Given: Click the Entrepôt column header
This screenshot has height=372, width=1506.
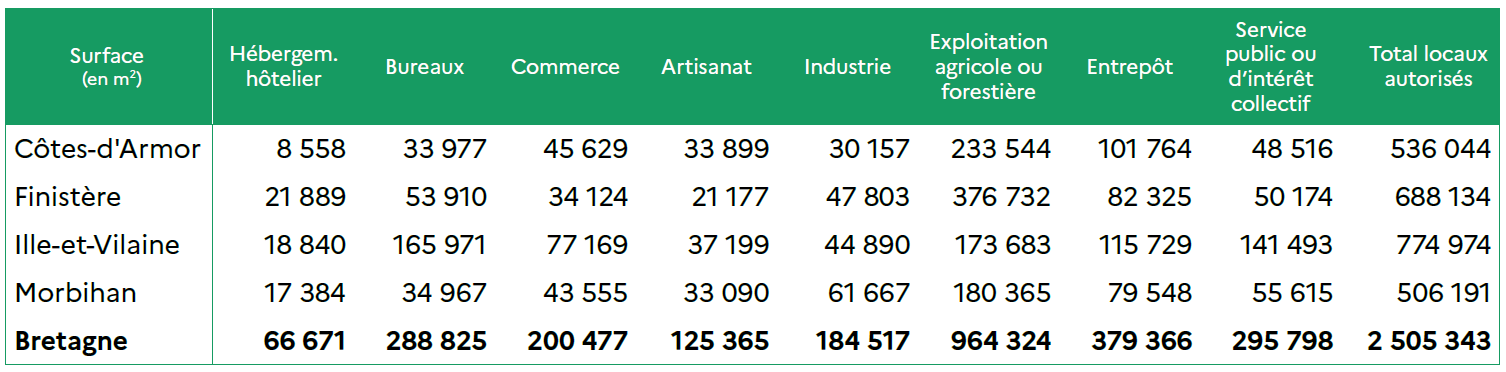Looking at the screenshot, I should [x=1130, y=67].
